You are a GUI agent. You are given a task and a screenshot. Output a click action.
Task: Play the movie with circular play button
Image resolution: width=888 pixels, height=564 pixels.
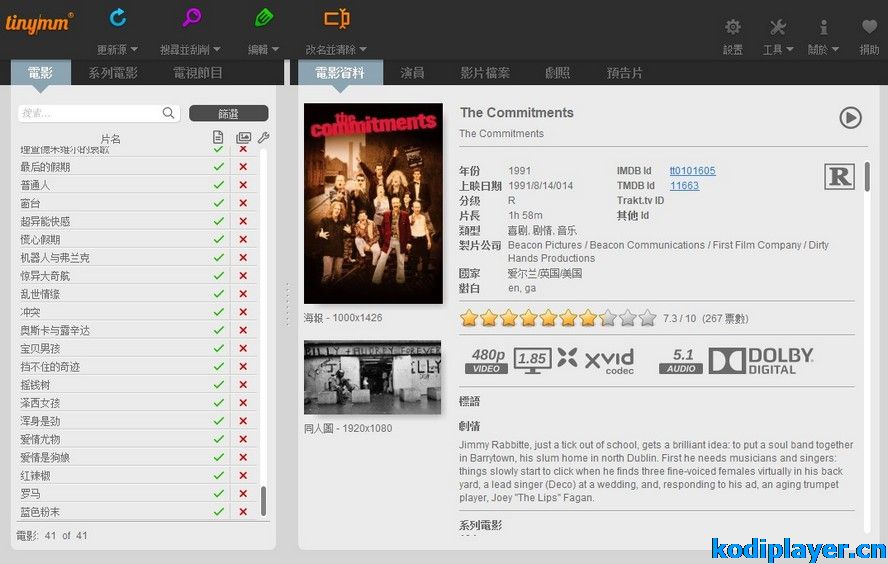pos(850,118)
